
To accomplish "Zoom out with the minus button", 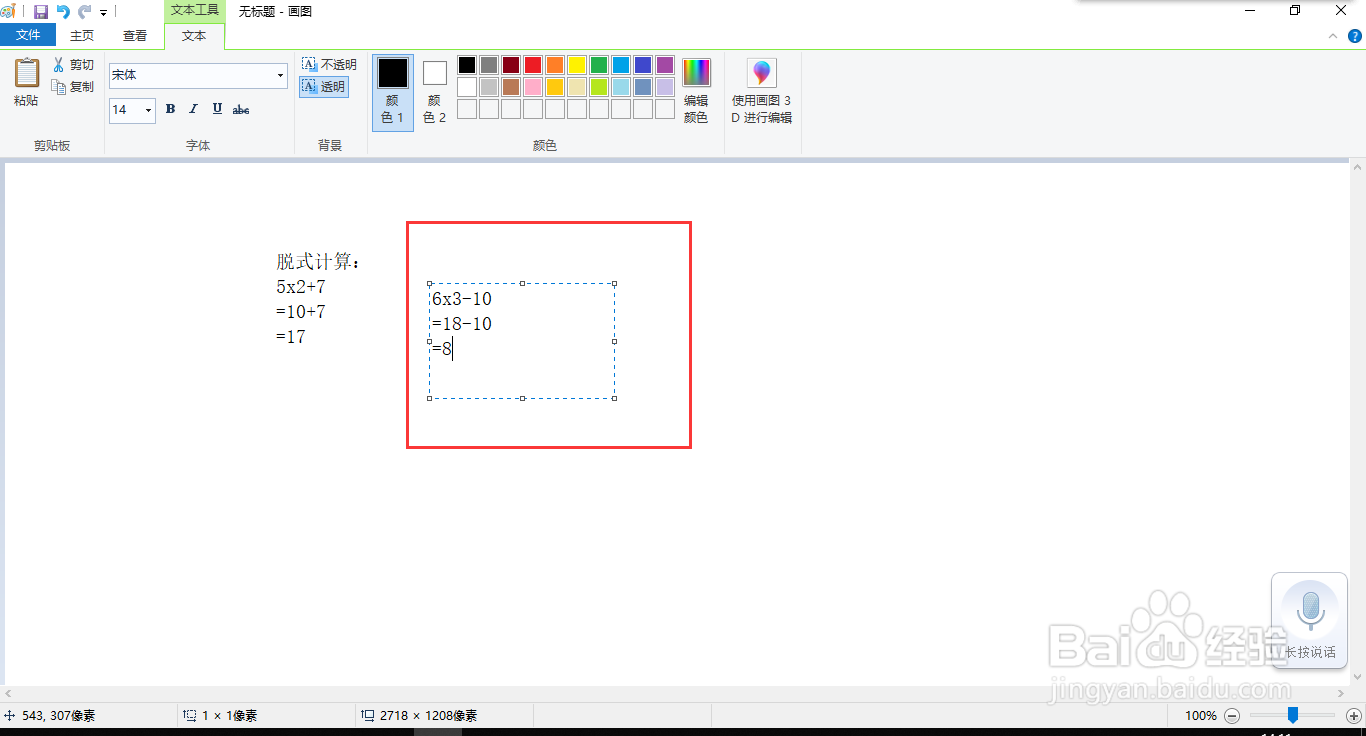I will tap(1232, 715).
